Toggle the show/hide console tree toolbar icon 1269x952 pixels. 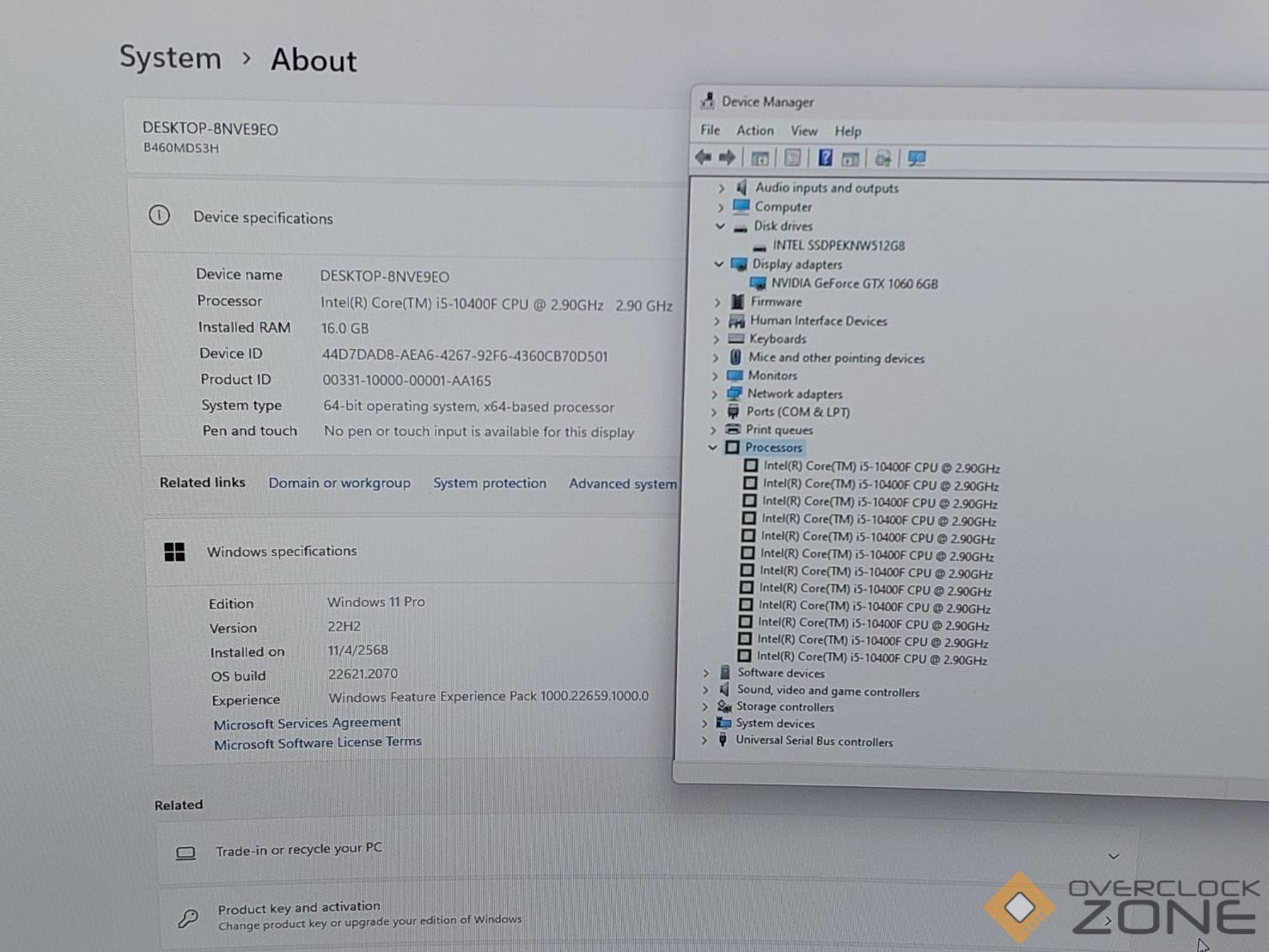[760, 158]
